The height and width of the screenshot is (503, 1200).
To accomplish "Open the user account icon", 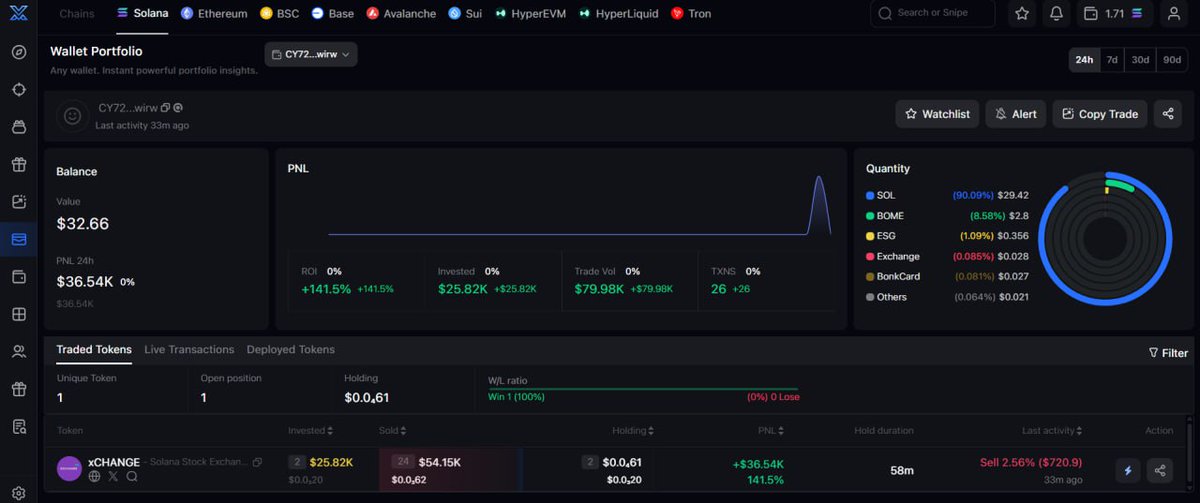I will pos(1173,14).
